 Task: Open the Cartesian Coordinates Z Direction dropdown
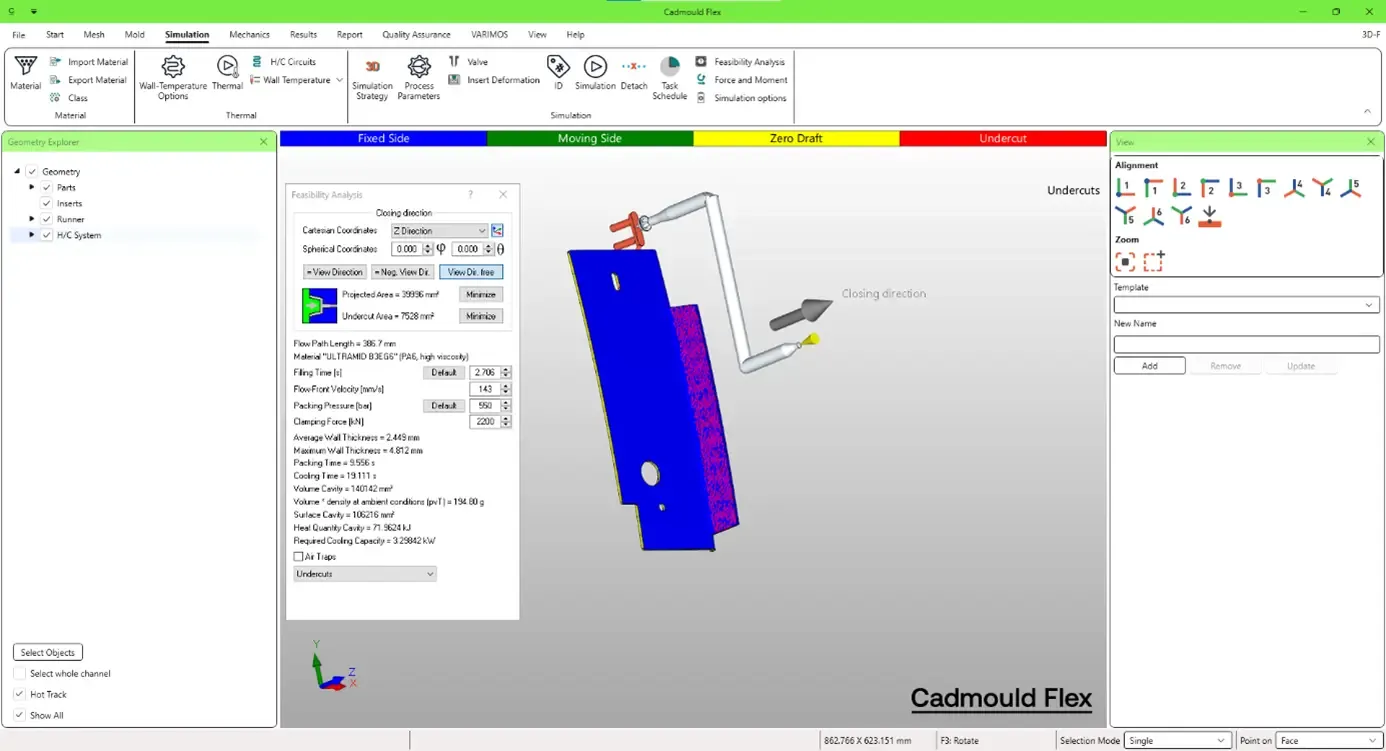(439, 231)
